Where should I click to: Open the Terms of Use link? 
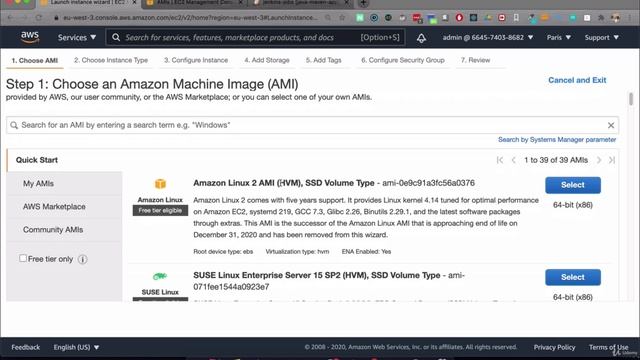tap(608, 347)
